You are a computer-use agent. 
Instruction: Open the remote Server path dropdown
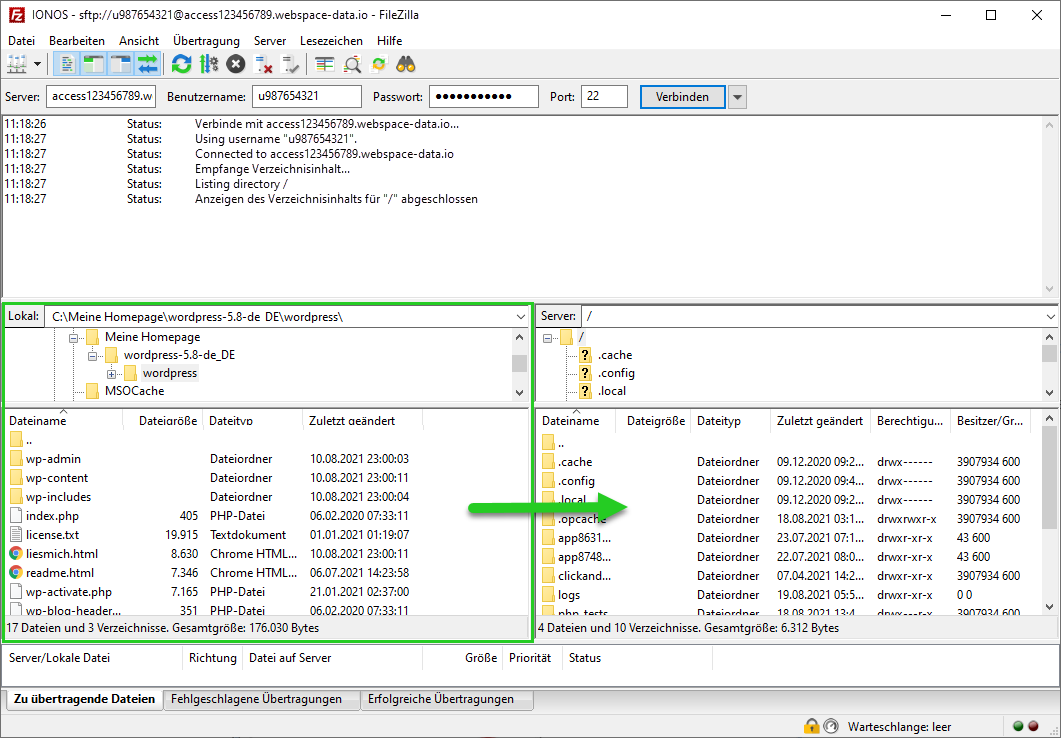click(x=1050, y=317)
